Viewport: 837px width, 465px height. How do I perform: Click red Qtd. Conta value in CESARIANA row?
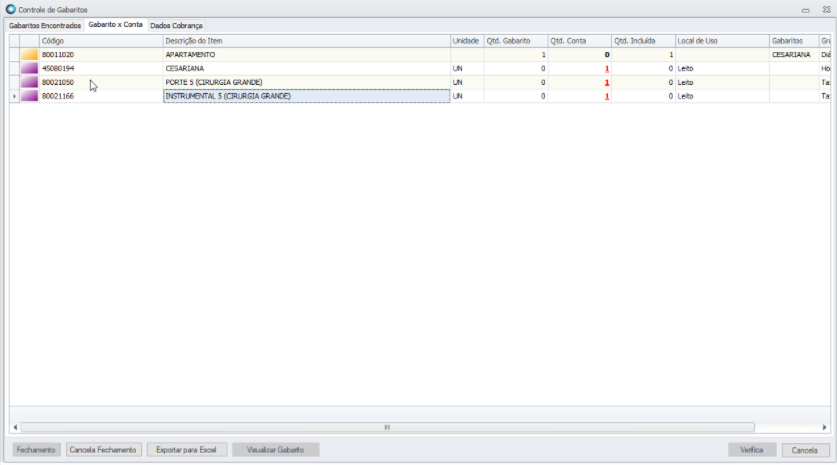click(x=606, y=68)
